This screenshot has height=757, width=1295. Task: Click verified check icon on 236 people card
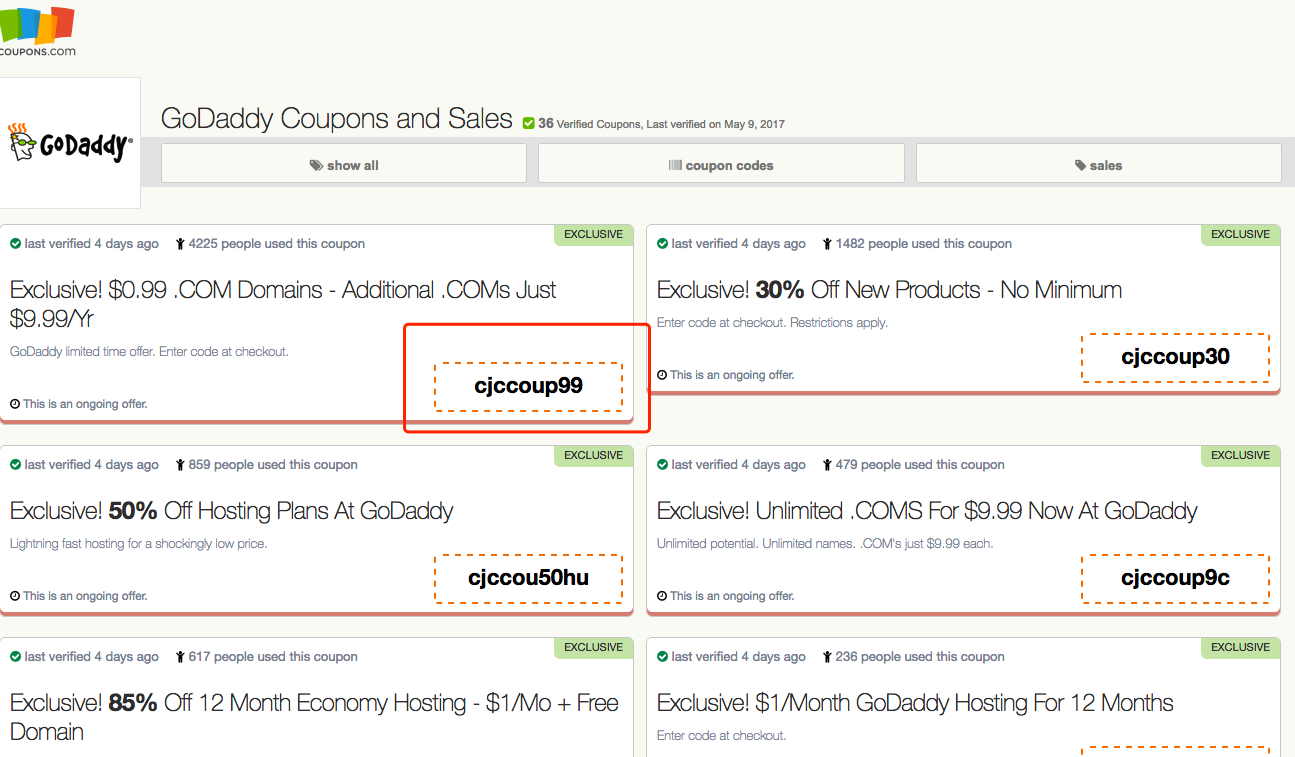click(662, 657)
